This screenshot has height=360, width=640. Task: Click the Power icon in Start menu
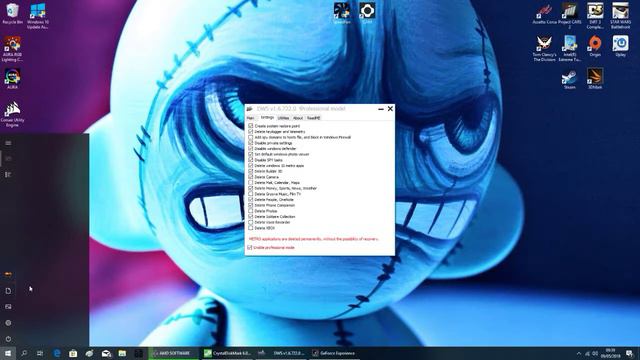pyautogui.click(x=8, y=339)
